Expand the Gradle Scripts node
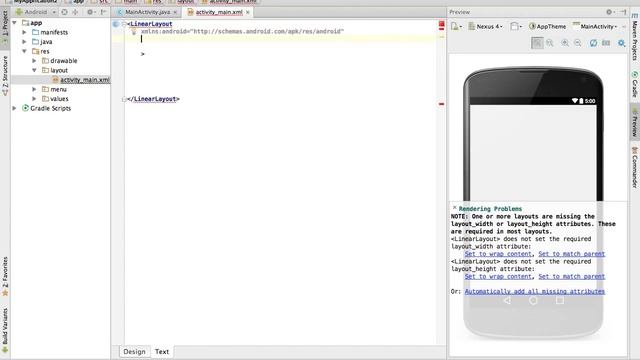 click(x=15, y=108)
